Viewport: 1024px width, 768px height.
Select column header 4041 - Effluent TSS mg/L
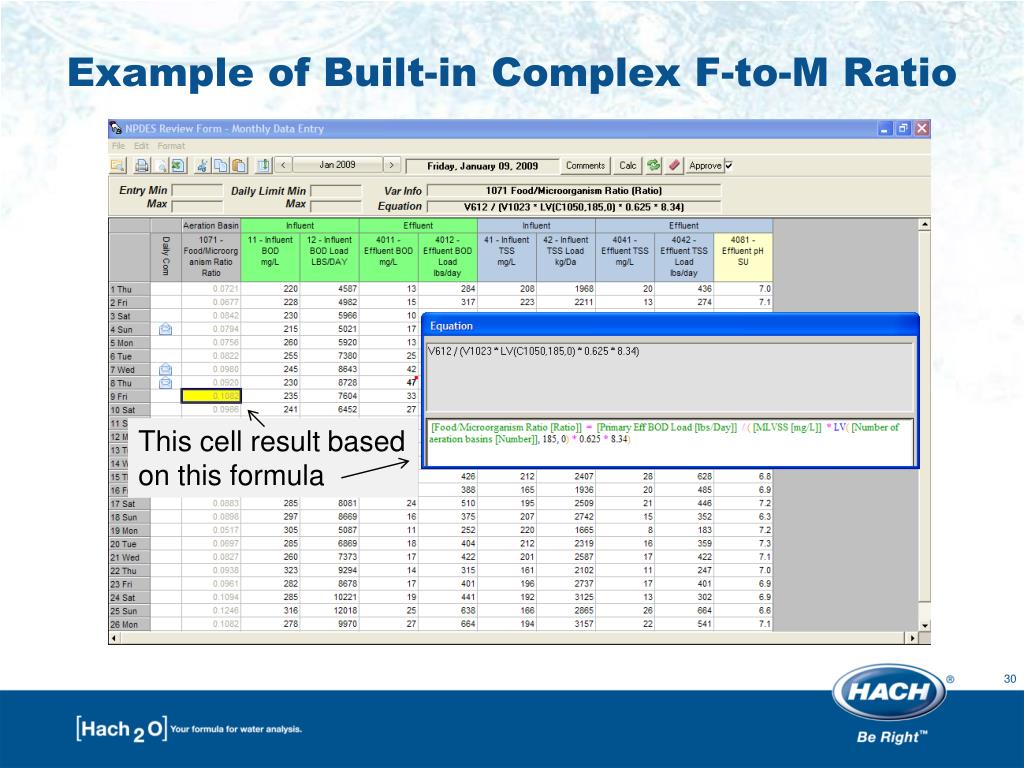coord(625,257)
